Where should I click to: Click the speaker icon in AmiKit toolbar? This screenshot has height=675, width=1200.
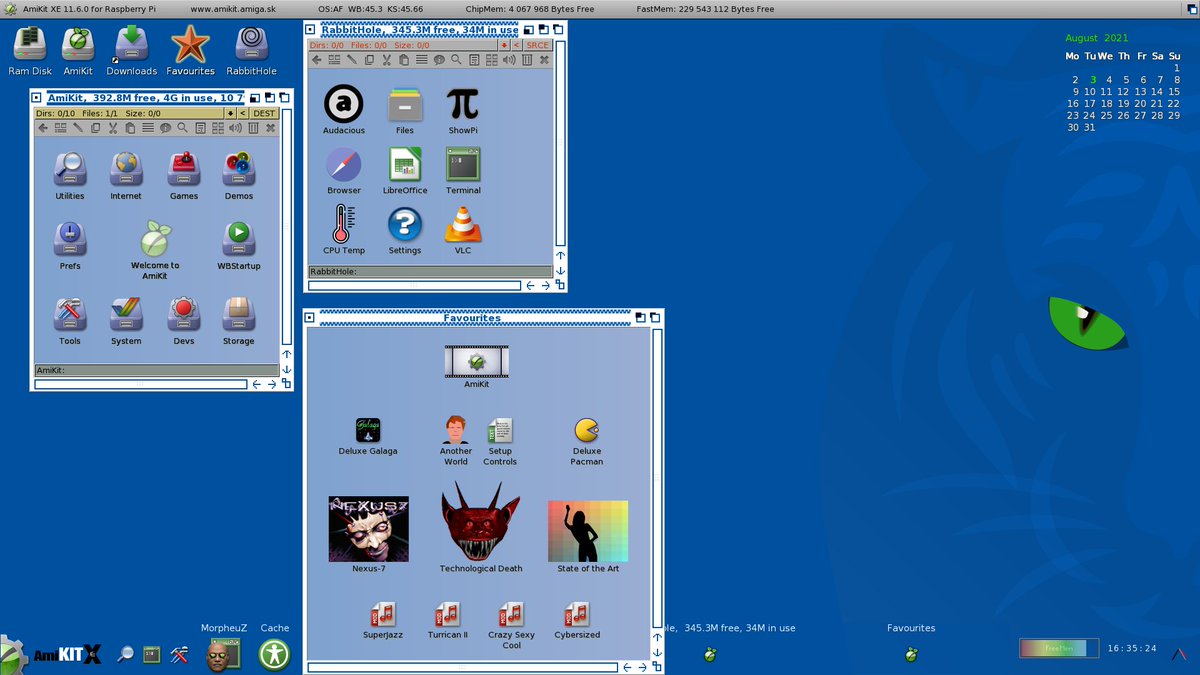pos(235,128)
